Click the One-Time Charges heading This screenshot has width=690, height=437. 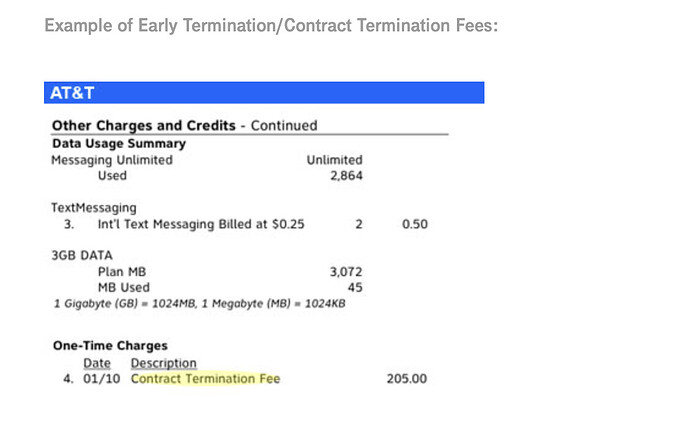tap(110, 345)
